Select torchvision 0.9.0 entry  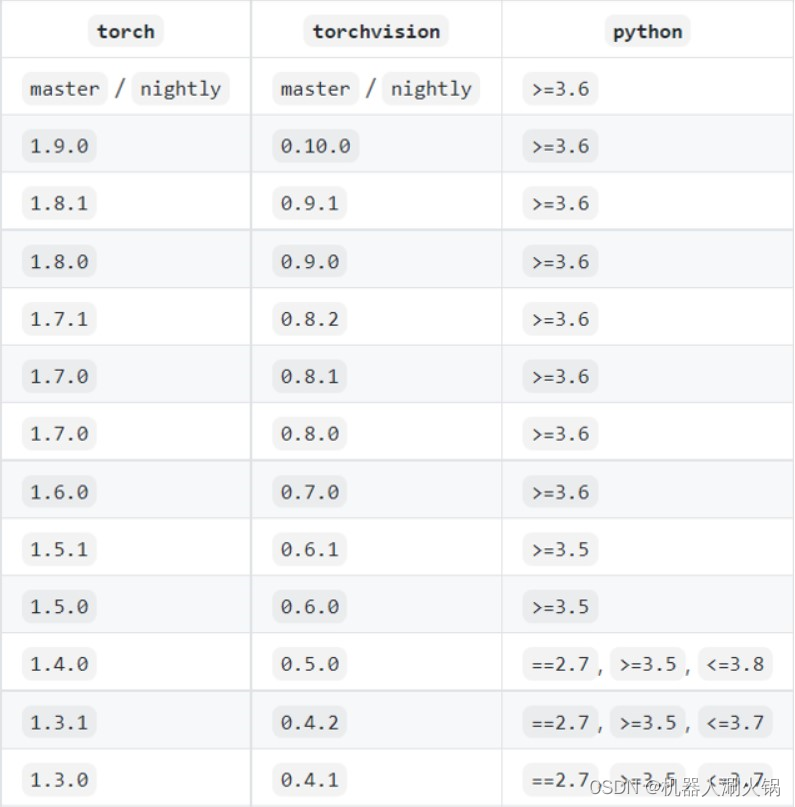pos(309,261)
